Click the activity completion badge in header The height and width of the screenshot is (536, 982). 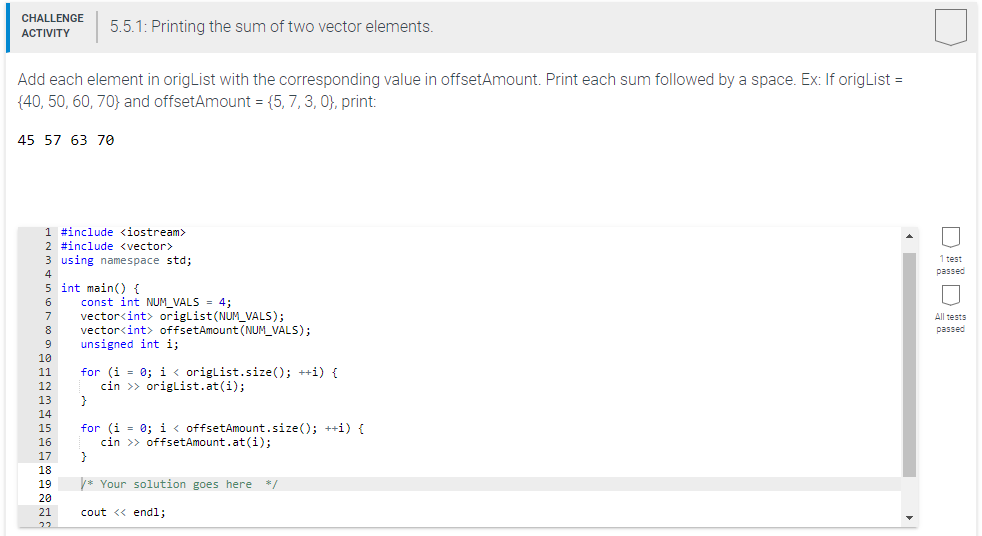pyautogui.click(x=950, y=27)
